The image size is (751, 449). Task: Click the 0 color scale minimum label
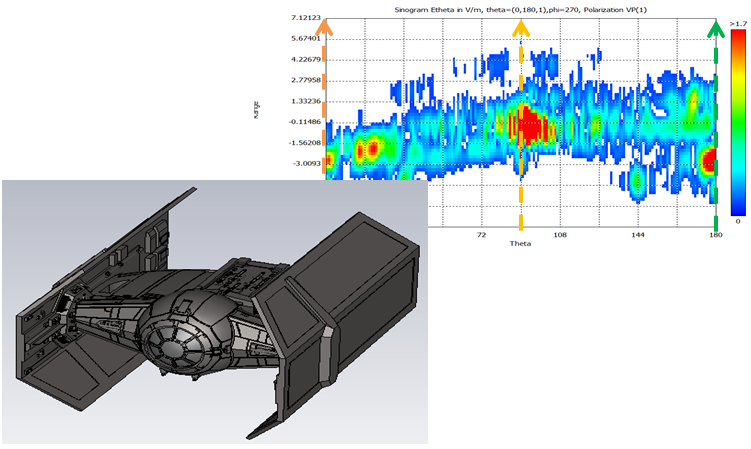tap(738, 221)
